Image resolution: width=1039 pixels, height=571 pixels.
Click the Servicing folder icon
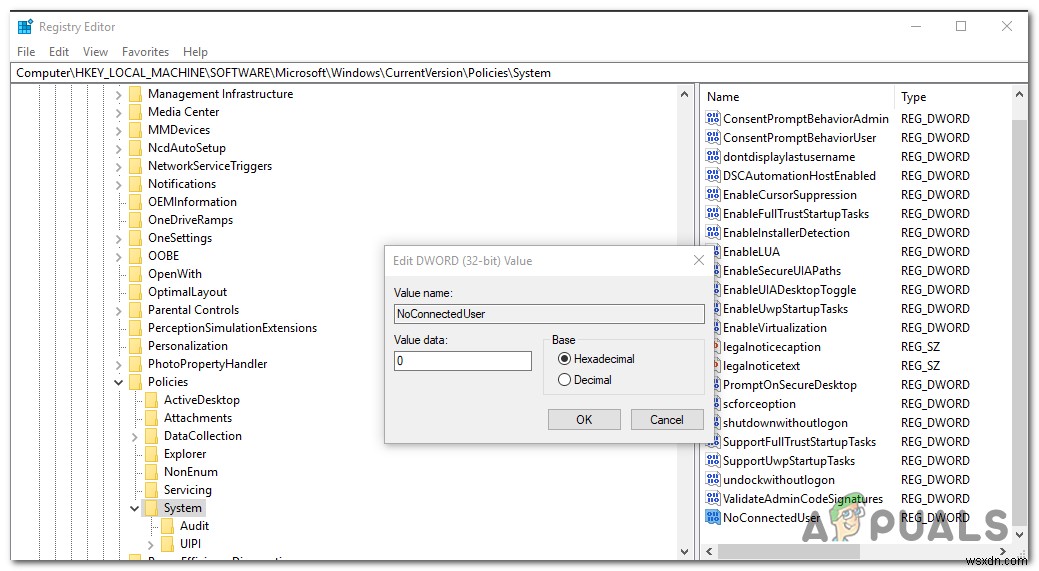click(152, 490)
